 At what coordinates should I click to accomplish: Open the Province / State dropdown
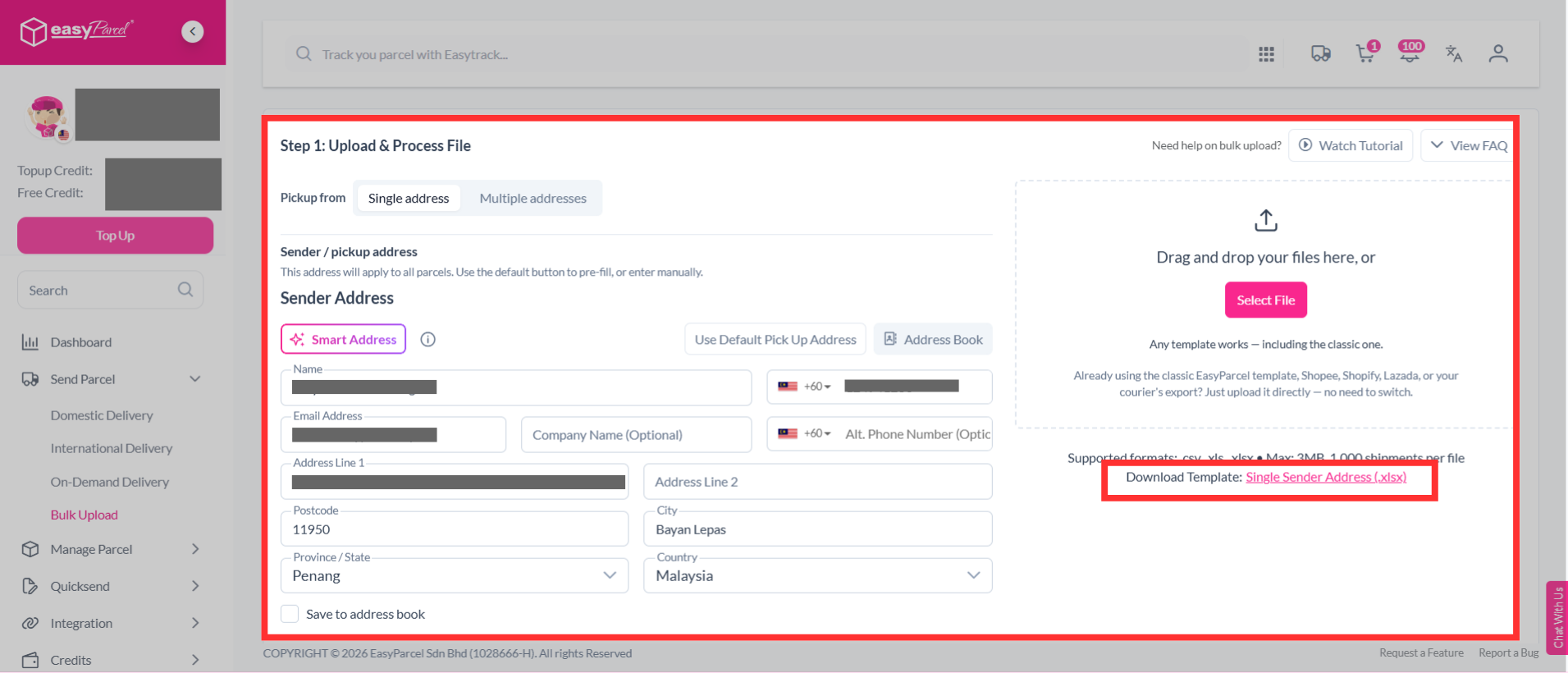(455, 575)
